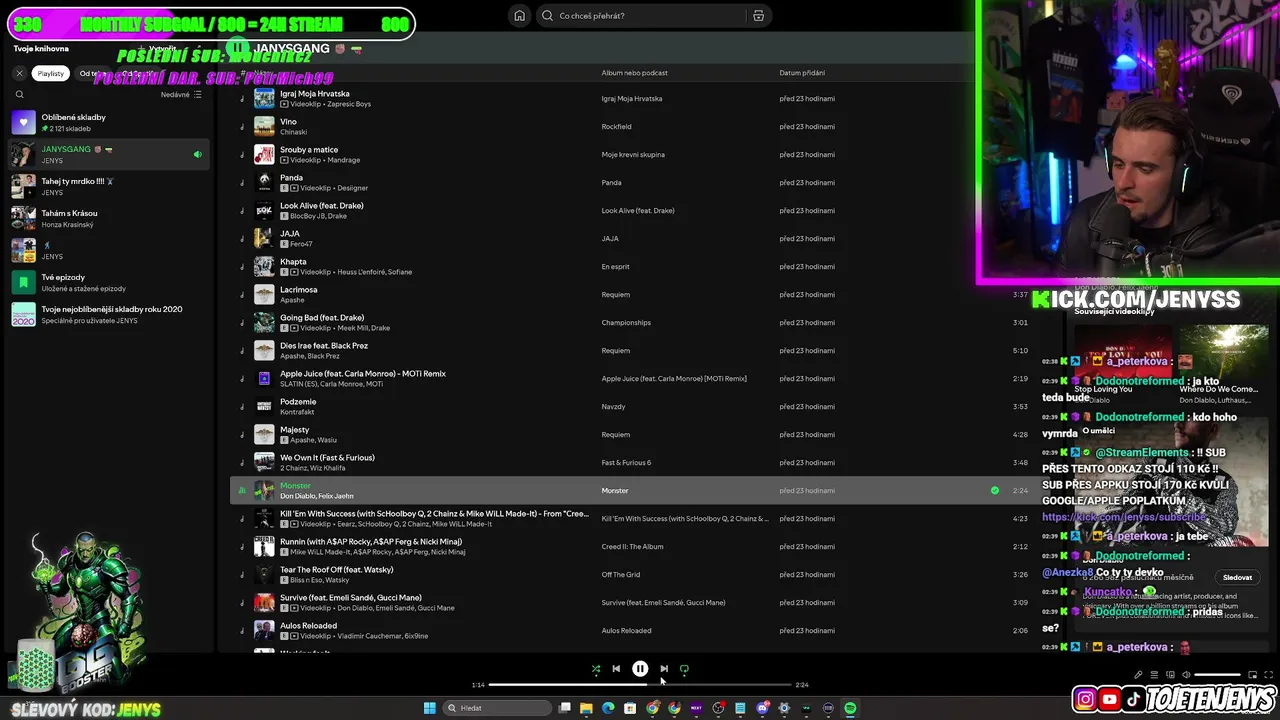Open Microsoft Edge from the taskbar
Viewport: 1280px width, 720px height.
[x=608, y=708]
